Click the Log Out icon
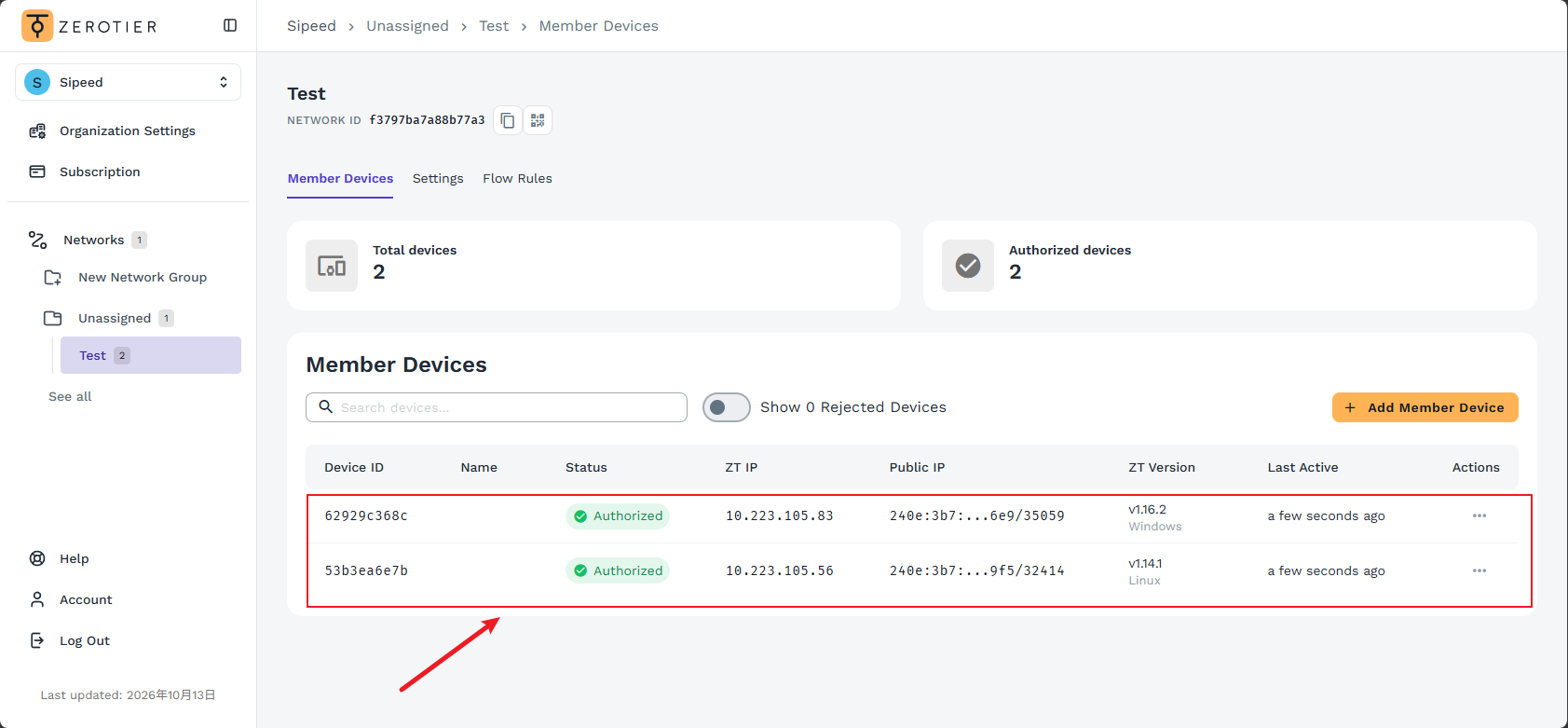Screen dimensions: 1568x728 37,640
